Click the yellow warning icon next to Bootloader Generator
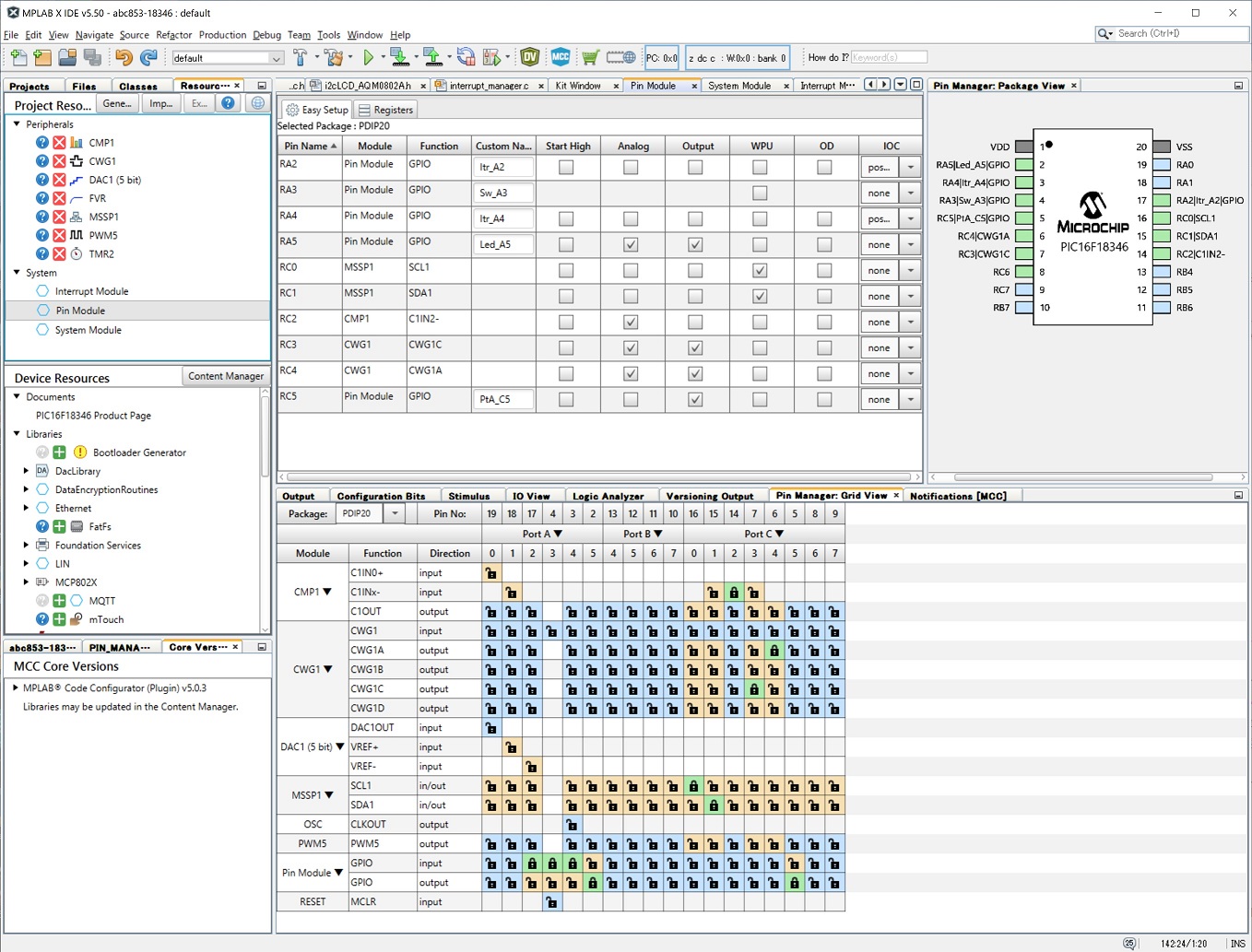Image resolution: width=1252 pixels, height=952 pixels. [80, 452]
